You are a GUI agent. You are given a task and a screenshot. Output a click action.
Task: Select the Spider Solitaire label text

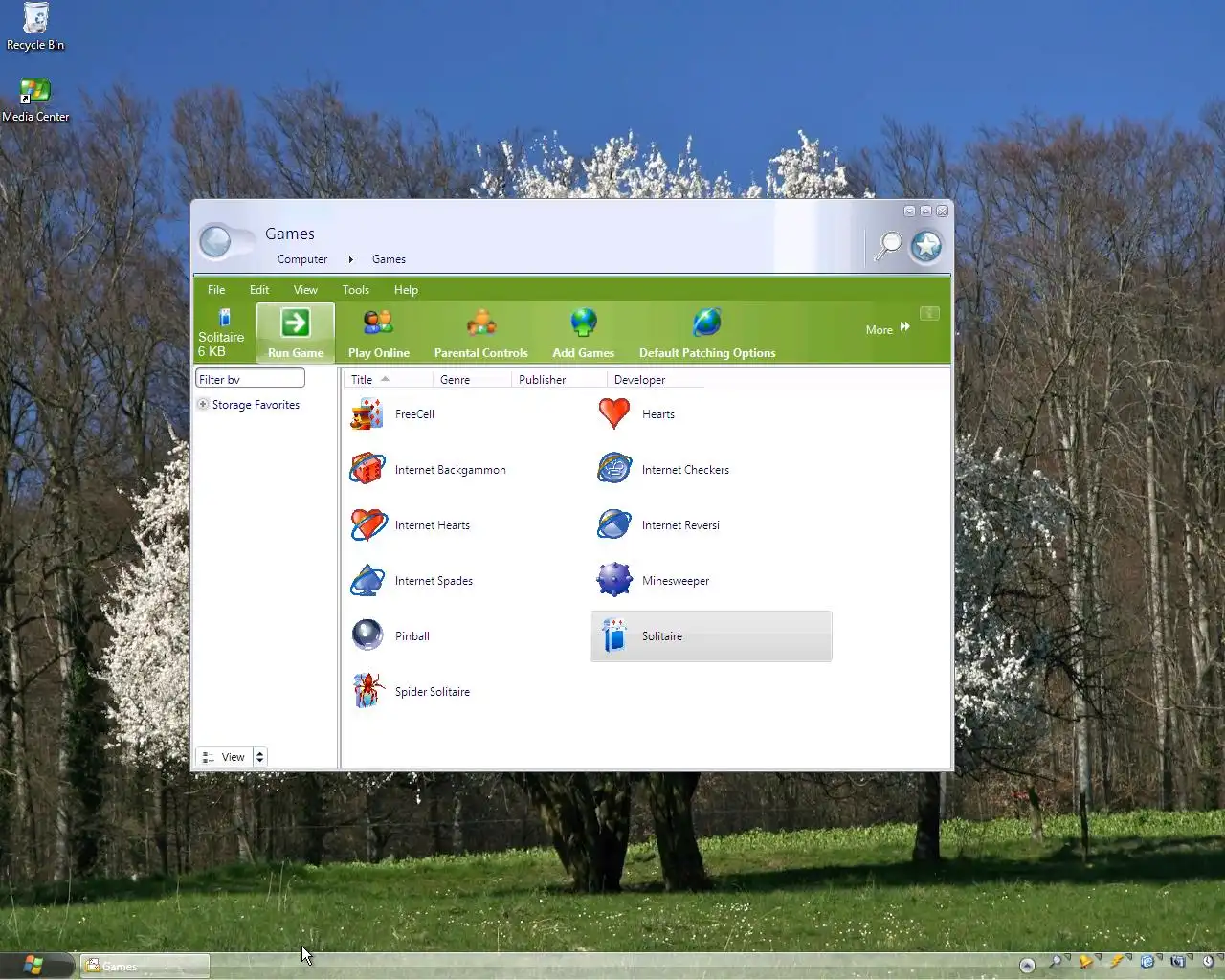[433, 692]
